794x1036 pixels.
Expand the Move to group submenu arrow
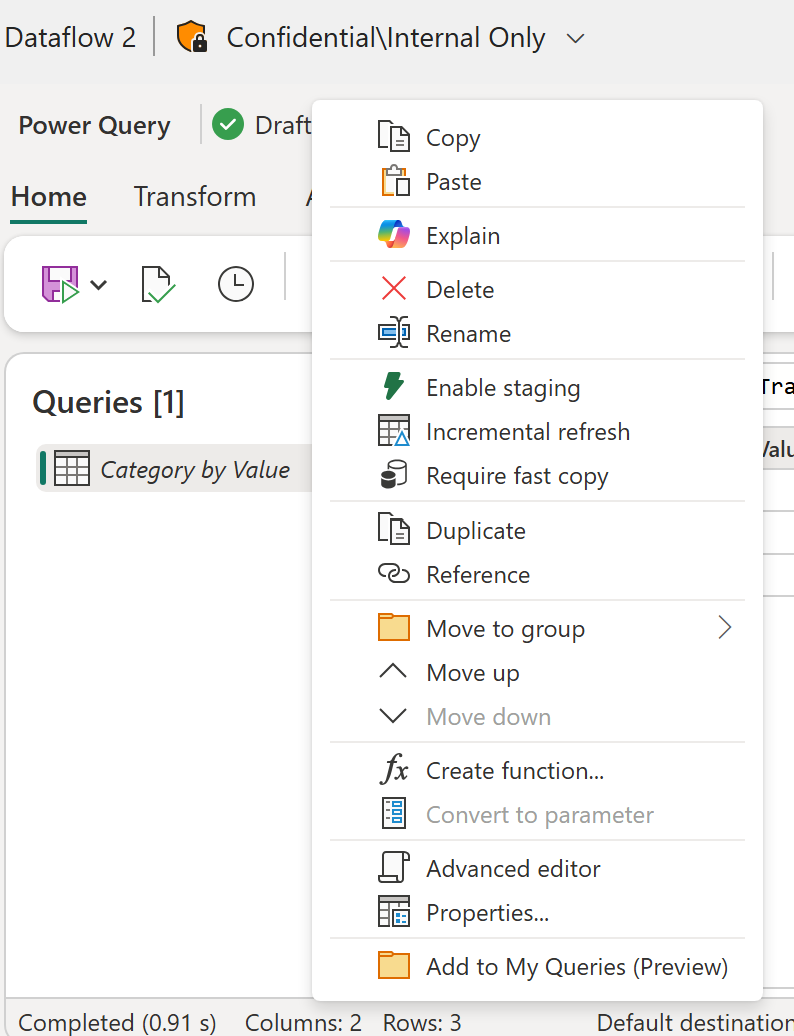[725, 628]
